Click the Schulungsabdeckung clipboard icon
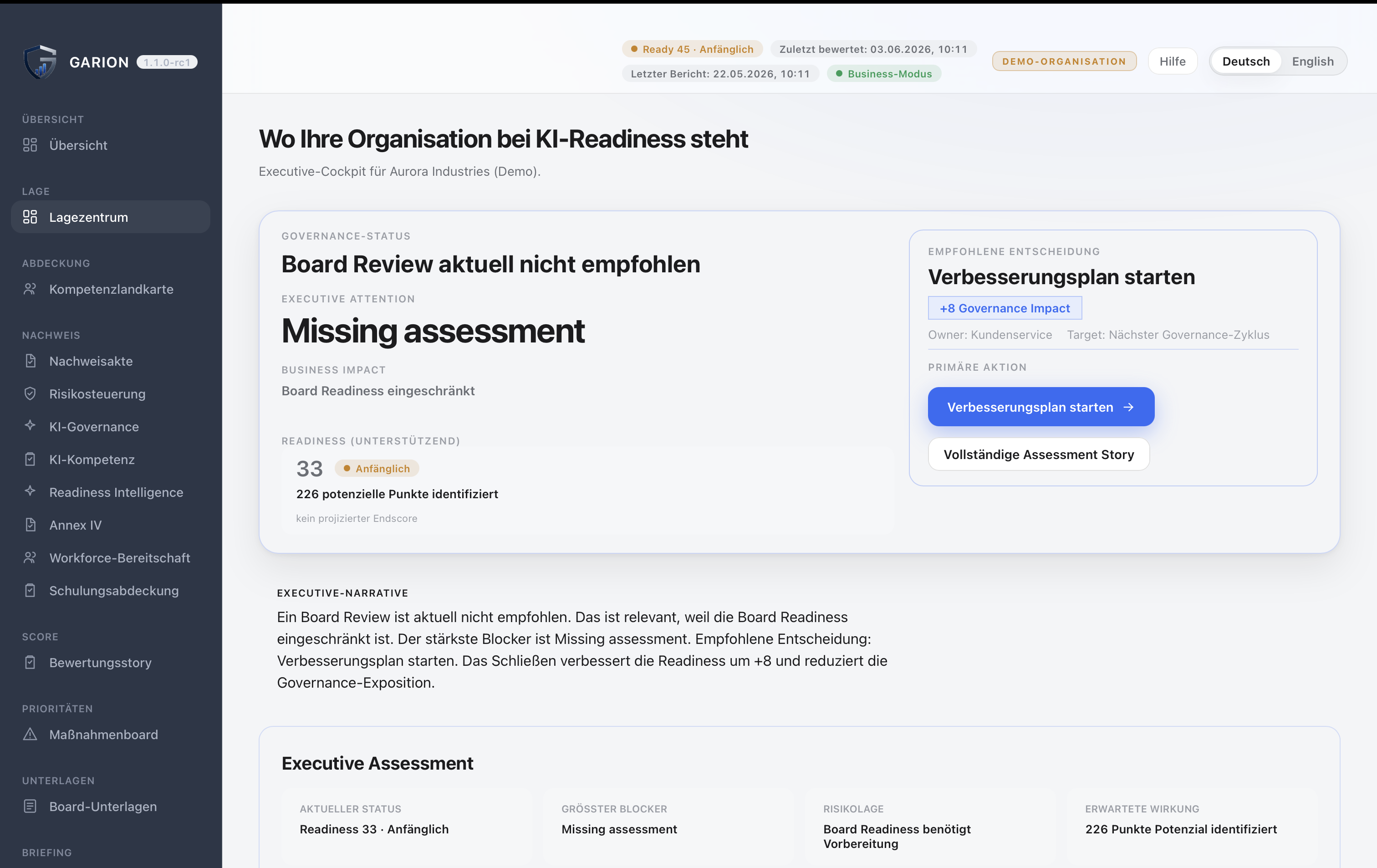 coord(30,591)
